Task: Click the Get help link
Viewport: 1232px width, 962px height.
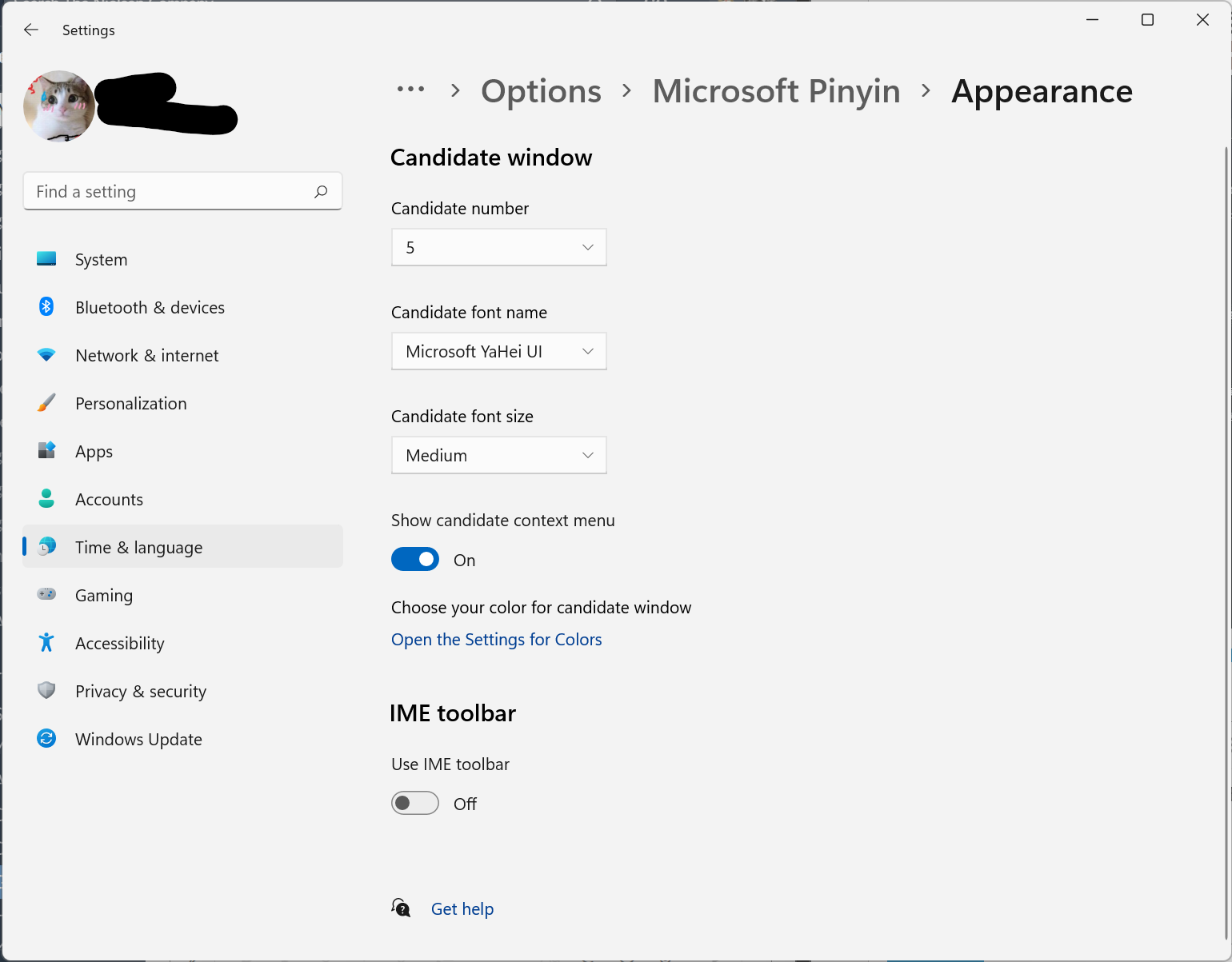Action: (462, 909)
